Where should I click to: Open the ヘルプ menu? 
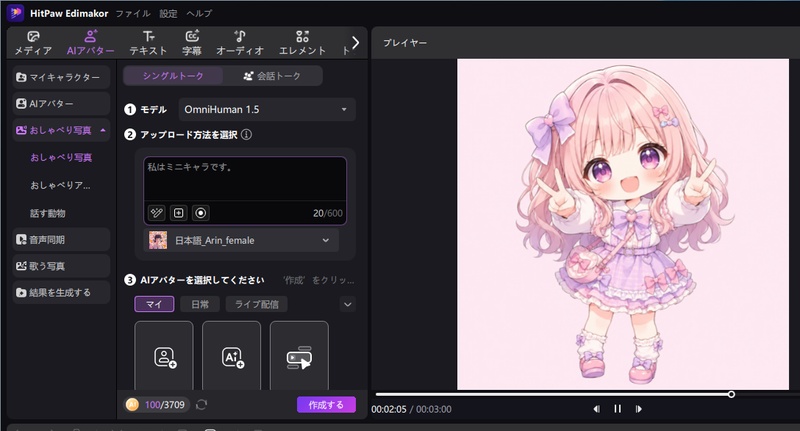tap(199, 13)
